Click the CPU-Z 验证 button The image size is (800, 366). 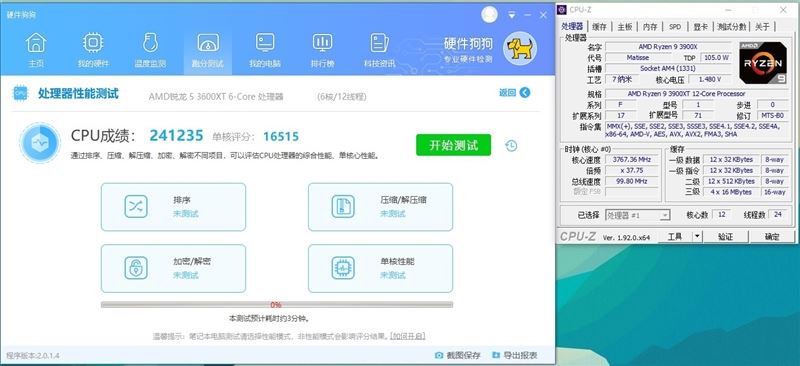tap(725, 237)
